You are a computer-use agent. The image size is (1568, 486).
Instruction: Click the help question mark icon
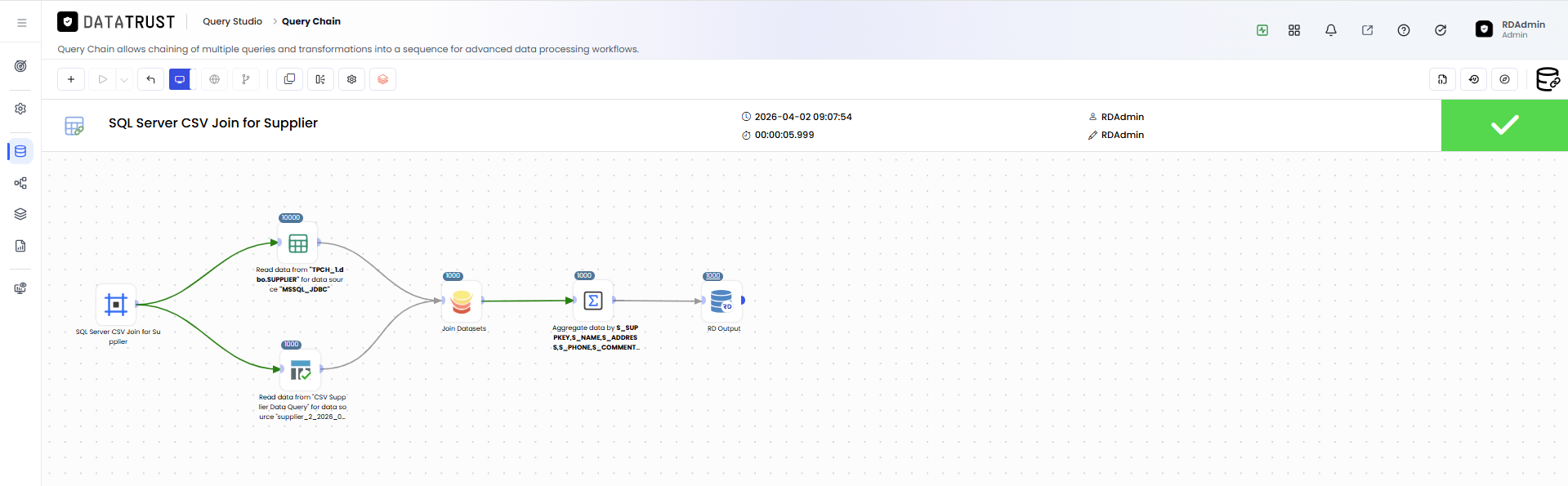[1404, 30]
